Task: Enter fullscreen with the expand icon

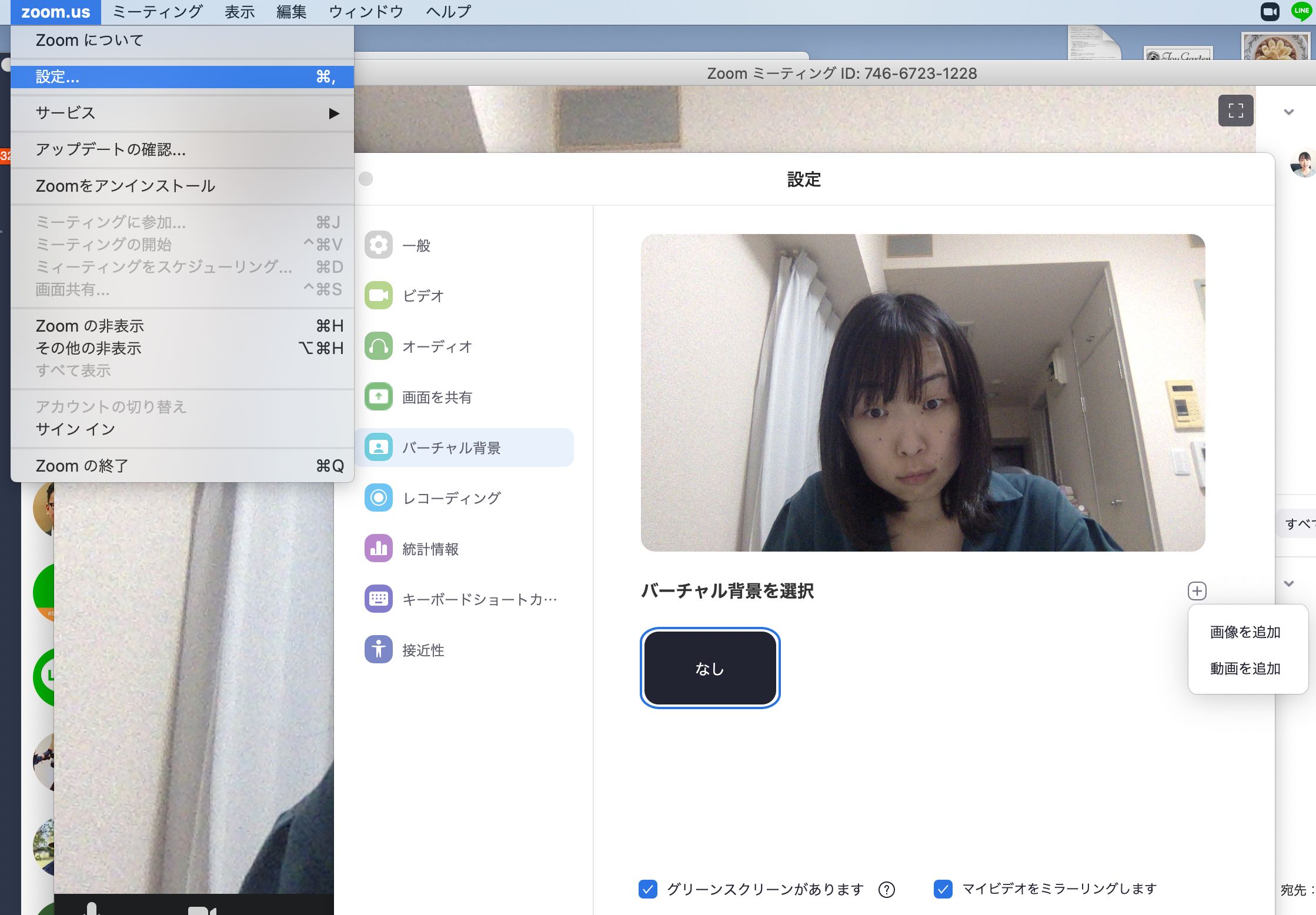Action: [x=1236, y=111]
